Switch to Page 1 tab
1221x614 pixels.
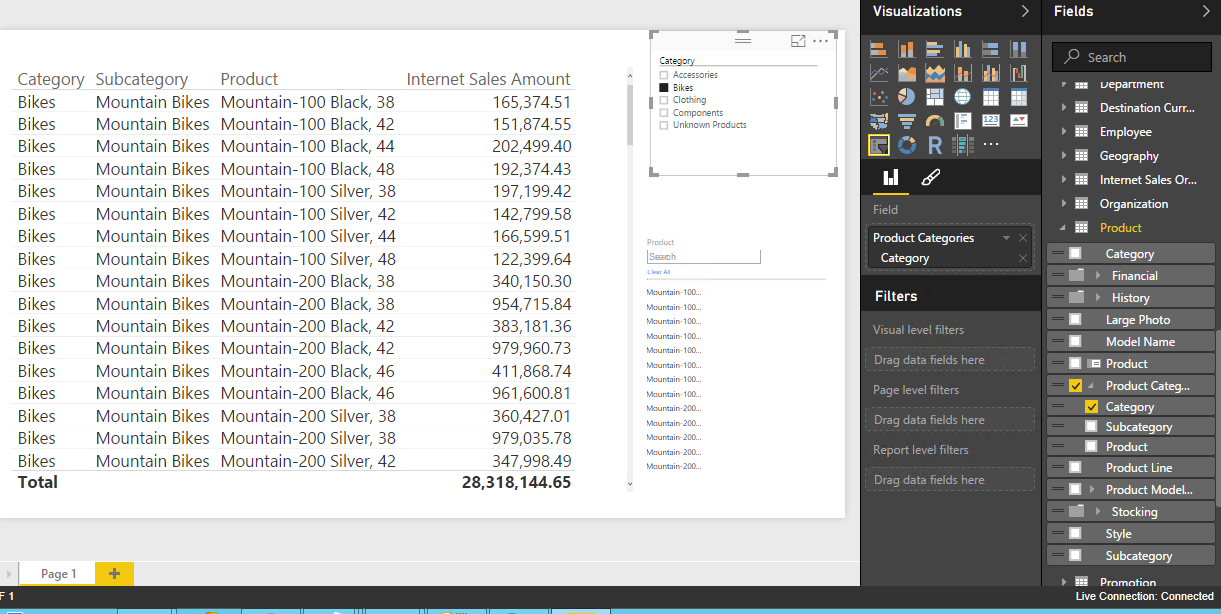58,574
